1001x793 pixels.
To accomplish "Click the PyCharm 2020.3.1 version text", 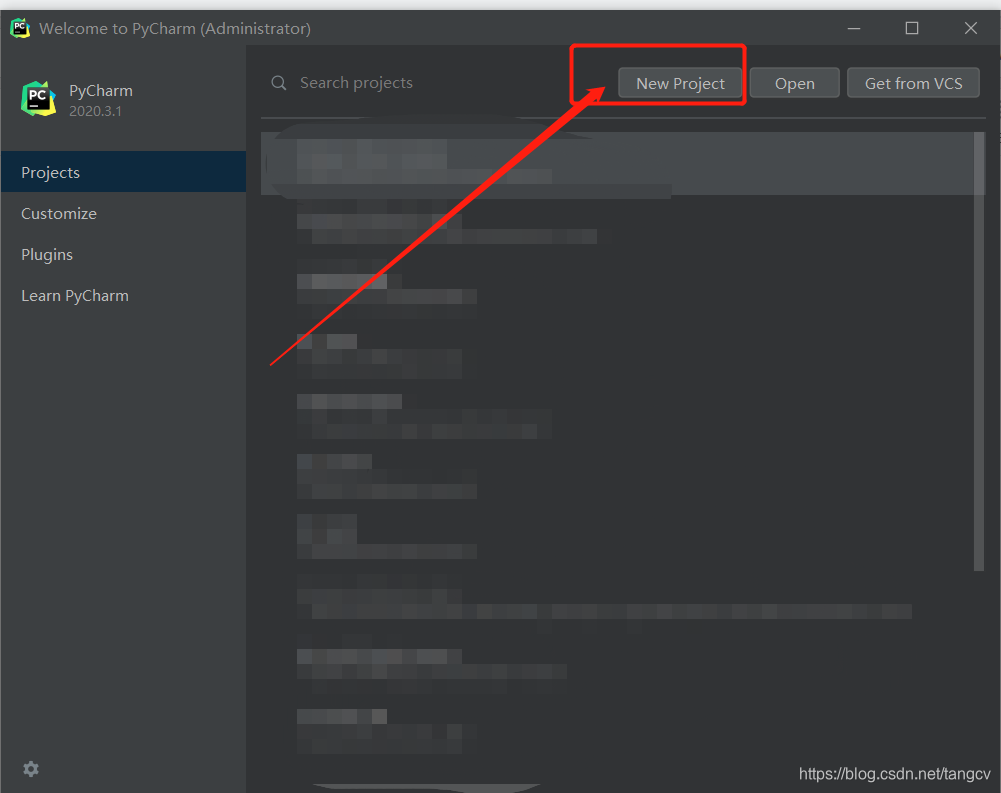I will pyautogui.click(x=95, y=111).
